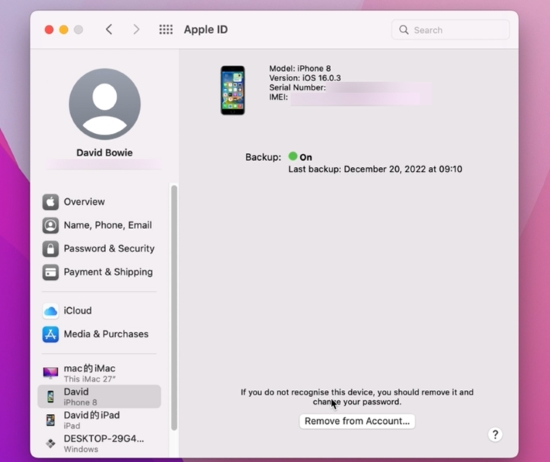Click the lock icon for Password & Security

point(51,249)
